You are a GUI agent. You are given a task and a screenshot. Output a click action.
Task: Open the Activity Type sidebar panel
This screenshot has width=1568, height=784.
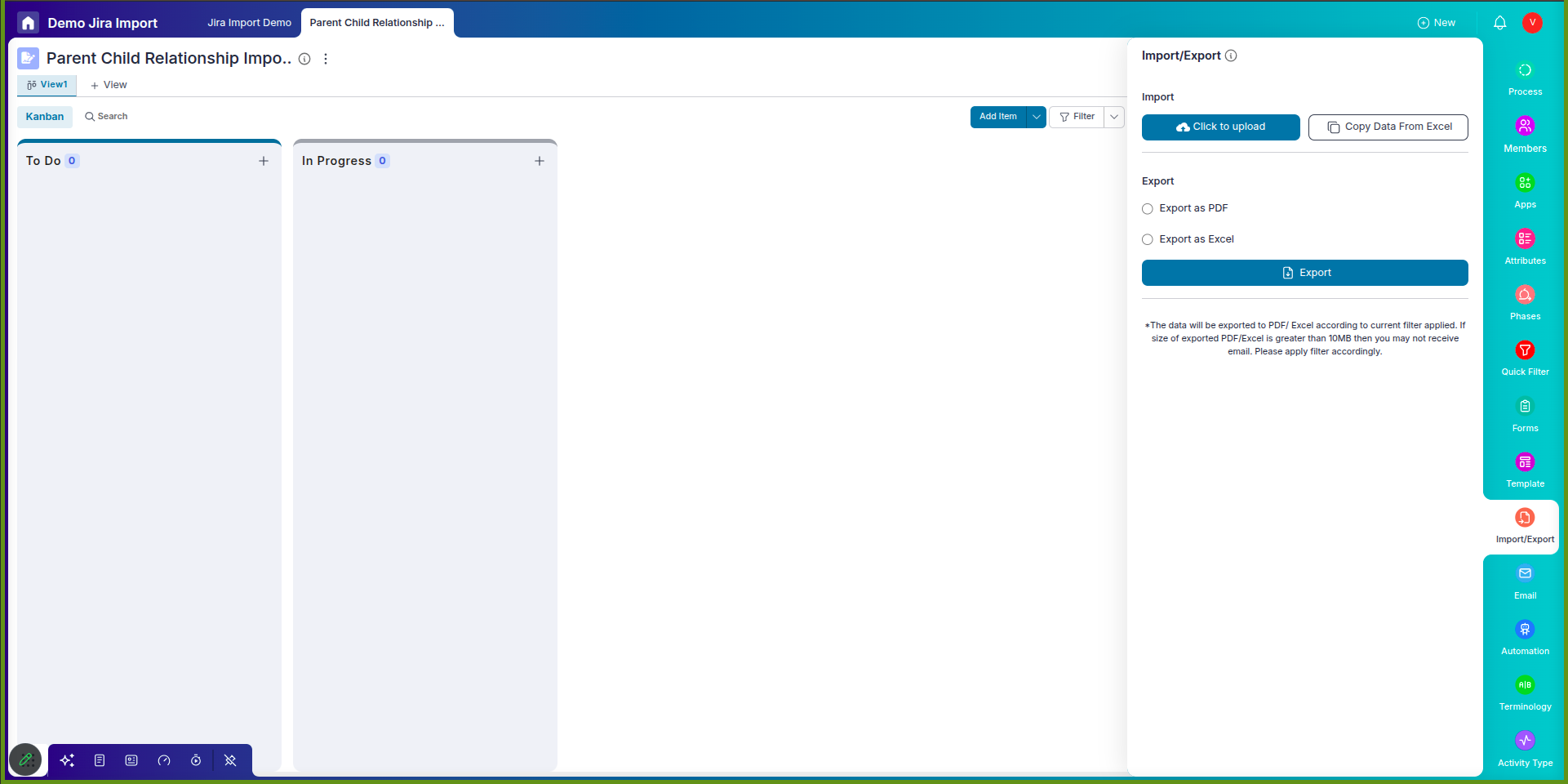click(x=1525, y=751)
